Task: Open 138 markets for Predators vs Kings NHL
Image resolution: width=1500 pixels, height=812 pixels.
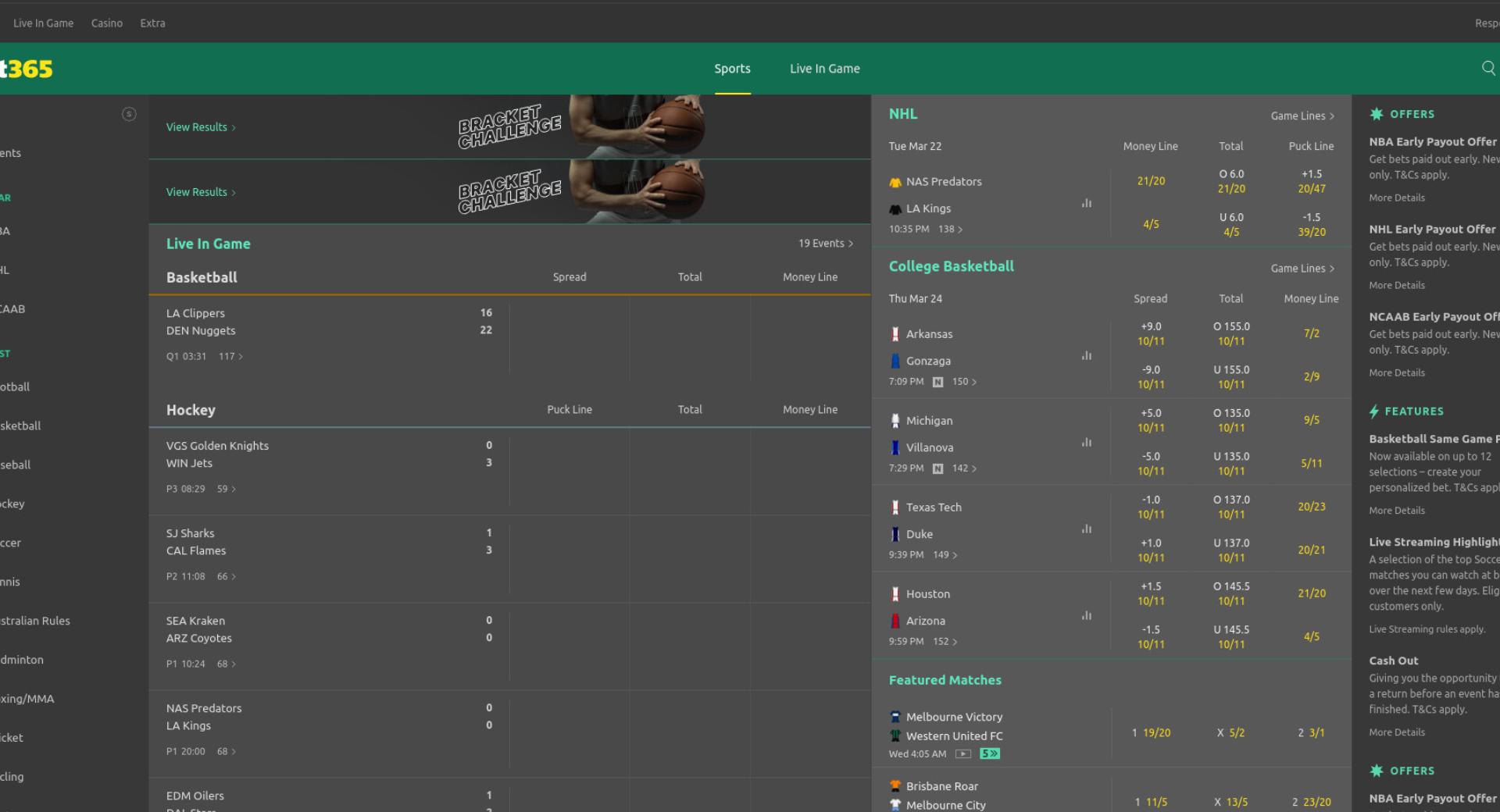Action: coord(950,230)
